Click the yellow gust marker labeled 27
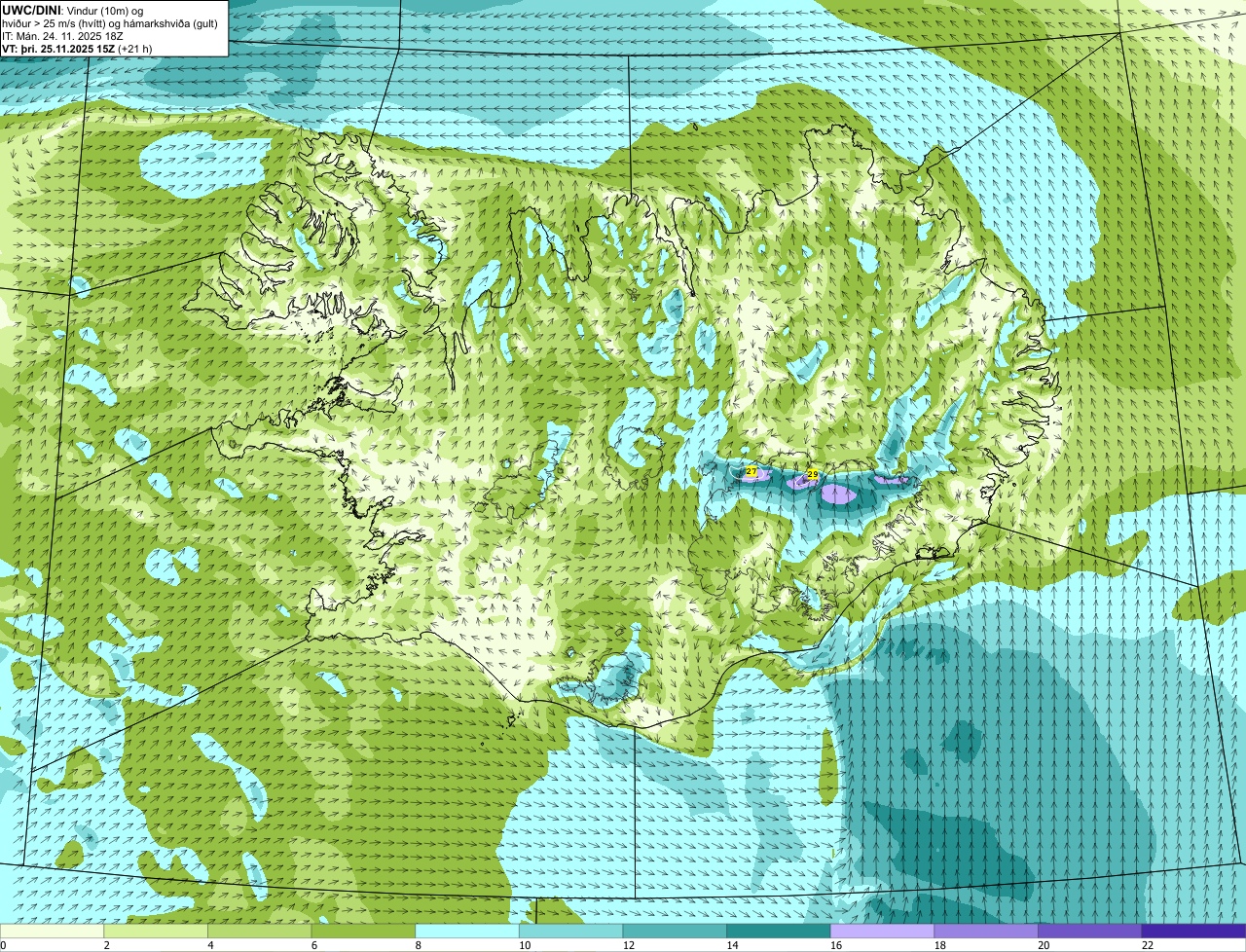This screenshot has height=952, width=1246. coord(751,471)
